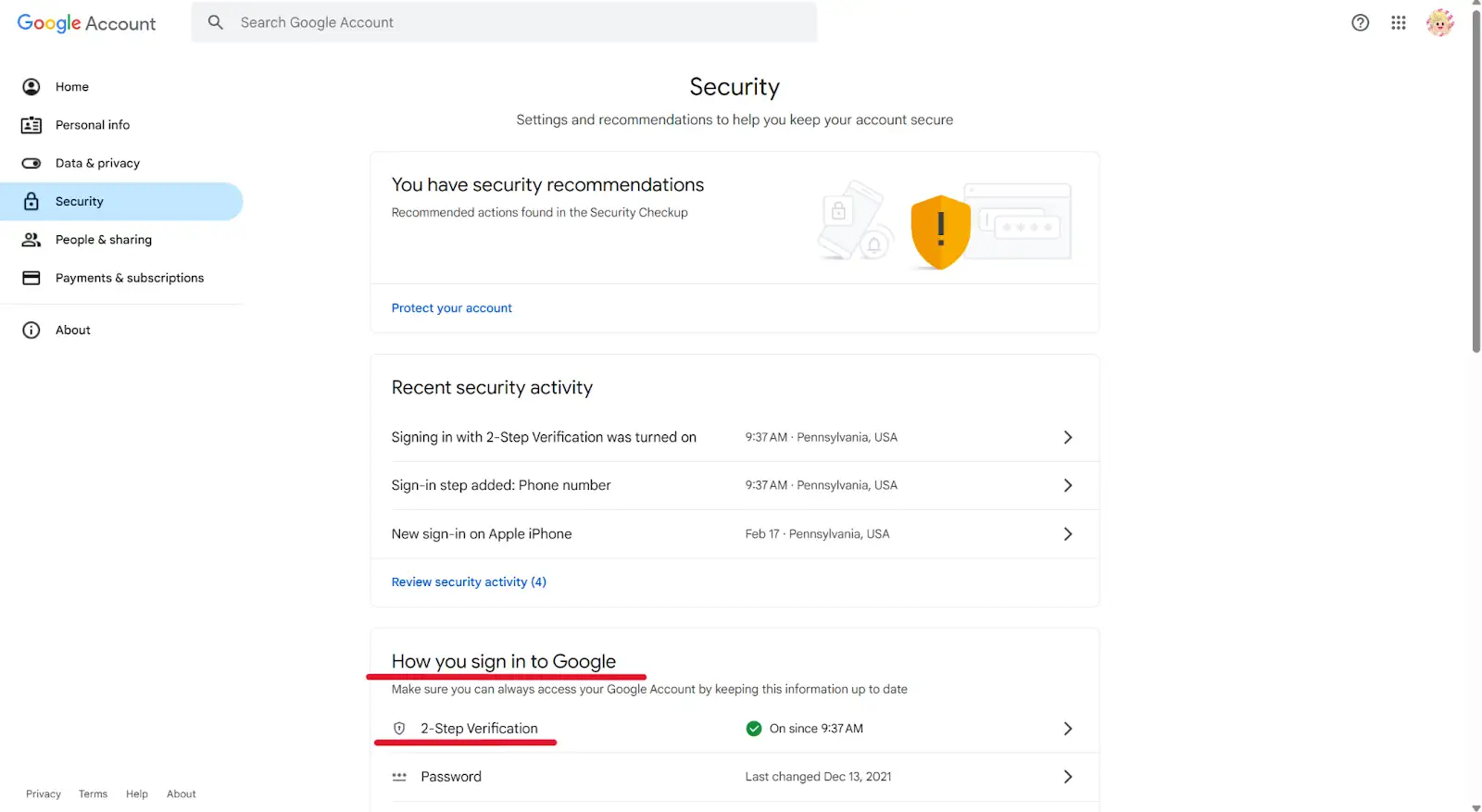Open the Google apps grid icon
Screen dimensions: 1482x812
[x=1399, y=23]
